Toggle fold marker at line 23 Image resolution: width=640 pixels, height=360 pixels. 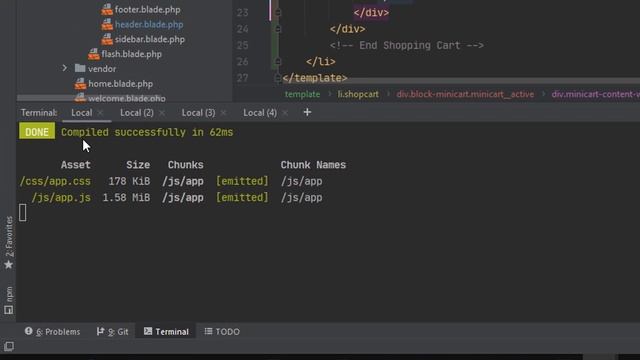click(x=278, y=13)
